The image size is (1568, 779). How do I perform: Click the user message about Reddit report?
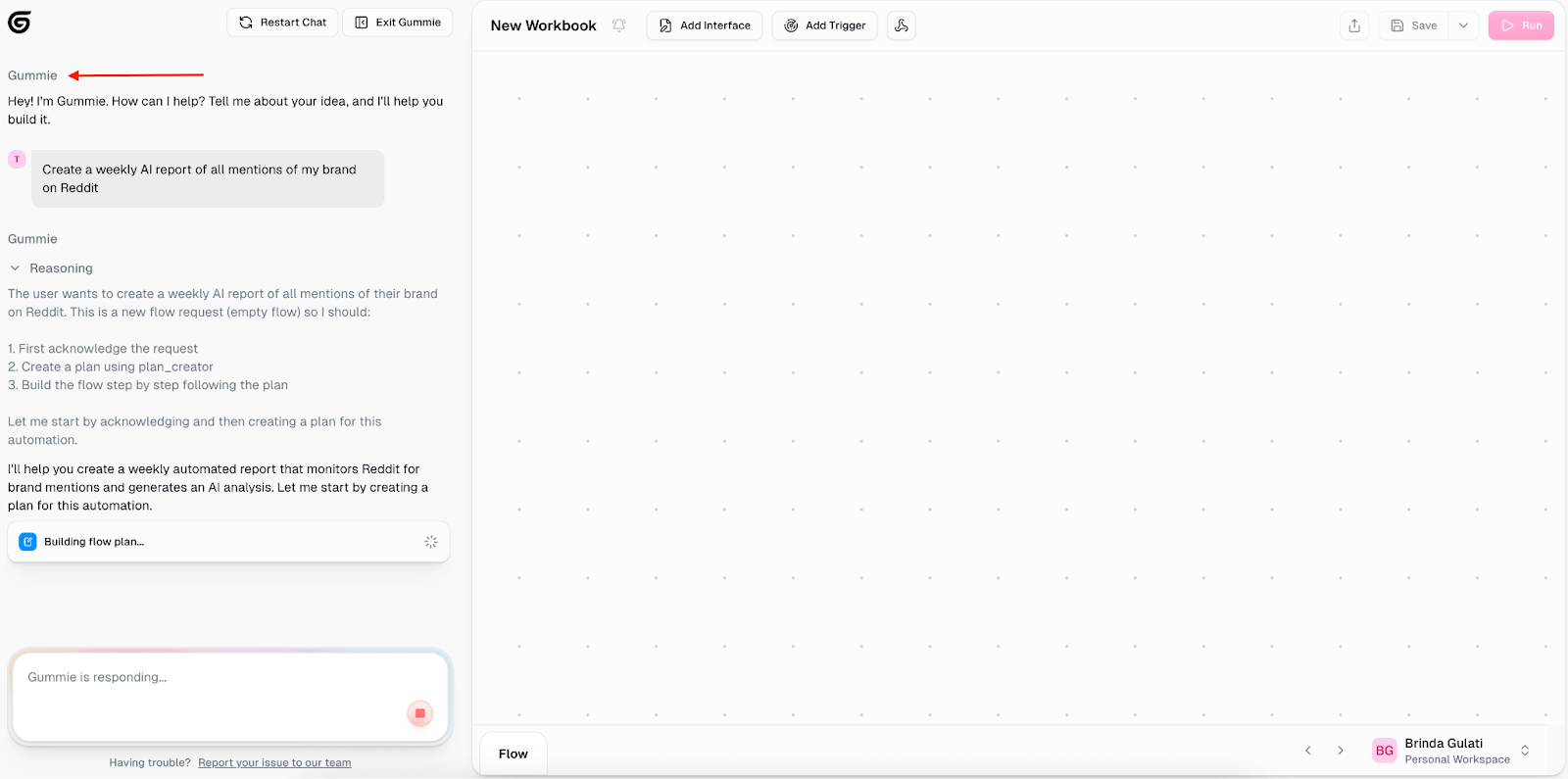click(x=208, y=178)
